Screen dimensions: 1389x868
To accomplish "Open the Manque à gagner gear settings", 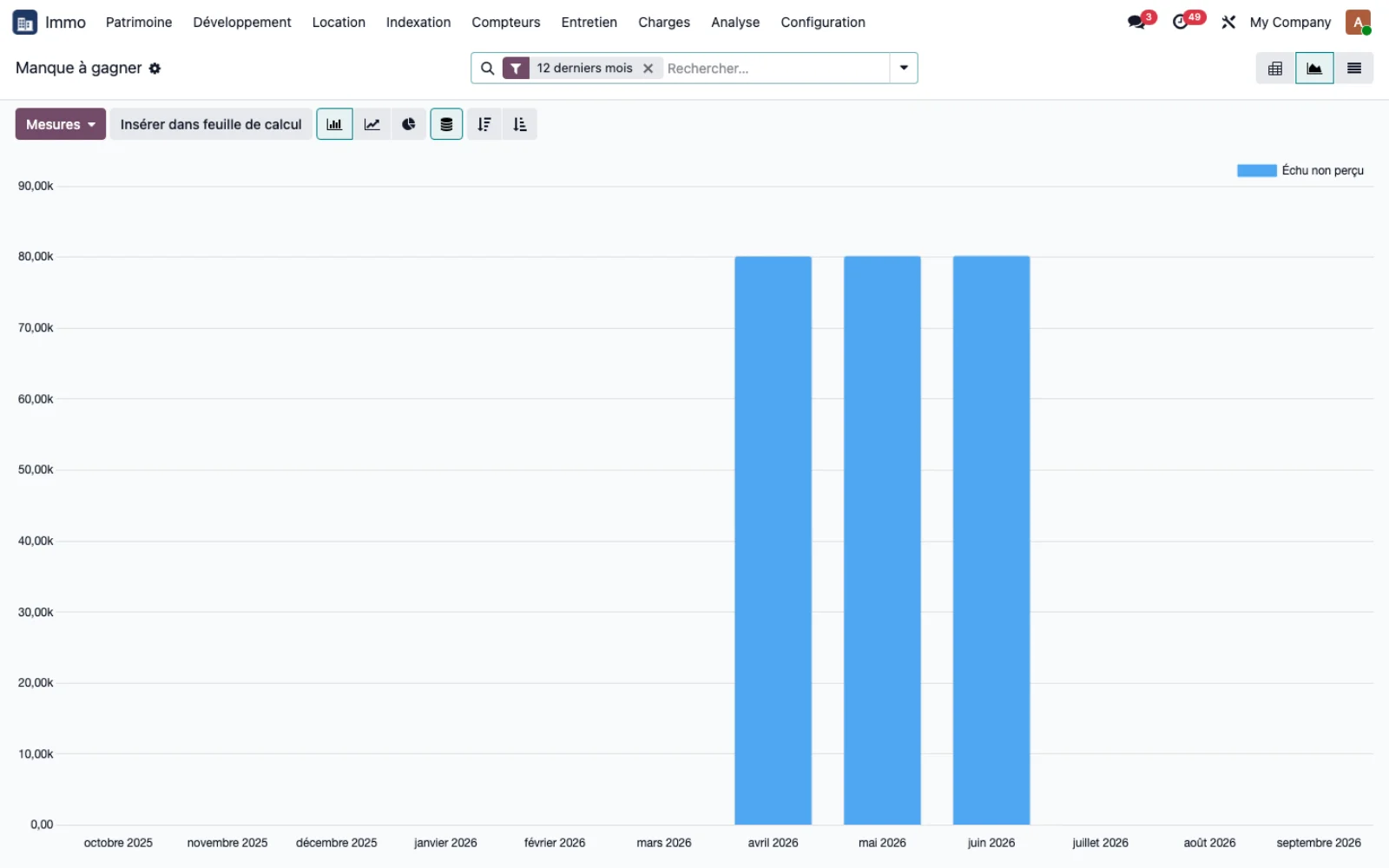I will [x=155, y=69].
